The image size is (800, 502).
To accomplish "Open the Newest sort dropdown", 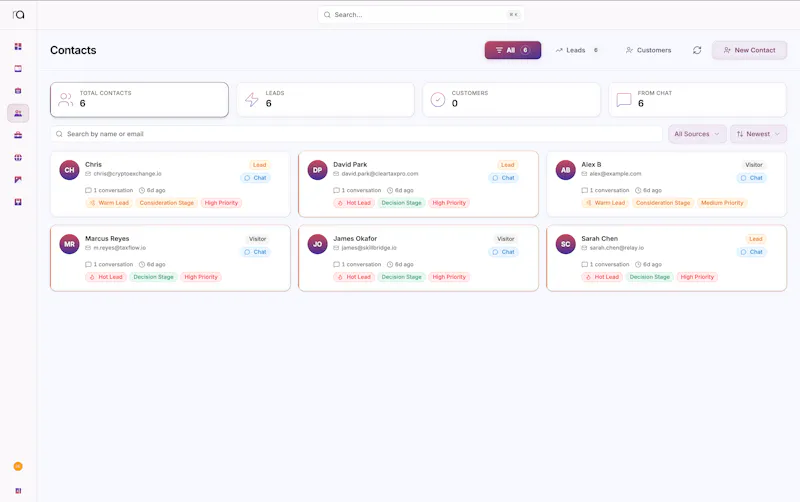I will tap(758, 134).
